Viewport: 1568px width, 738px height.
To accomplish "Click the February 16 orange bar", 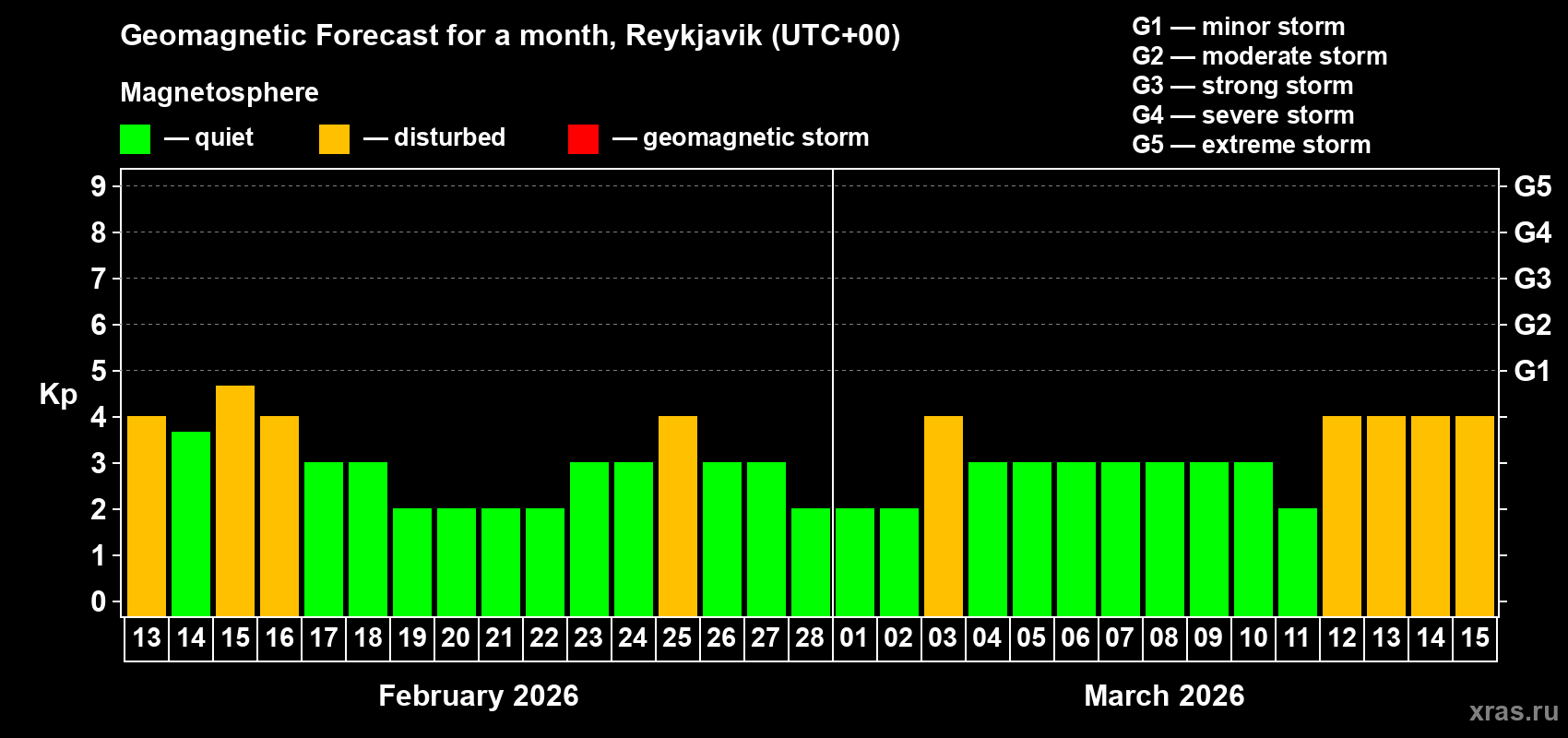I will pyautogui.click(x=279, y=516).
